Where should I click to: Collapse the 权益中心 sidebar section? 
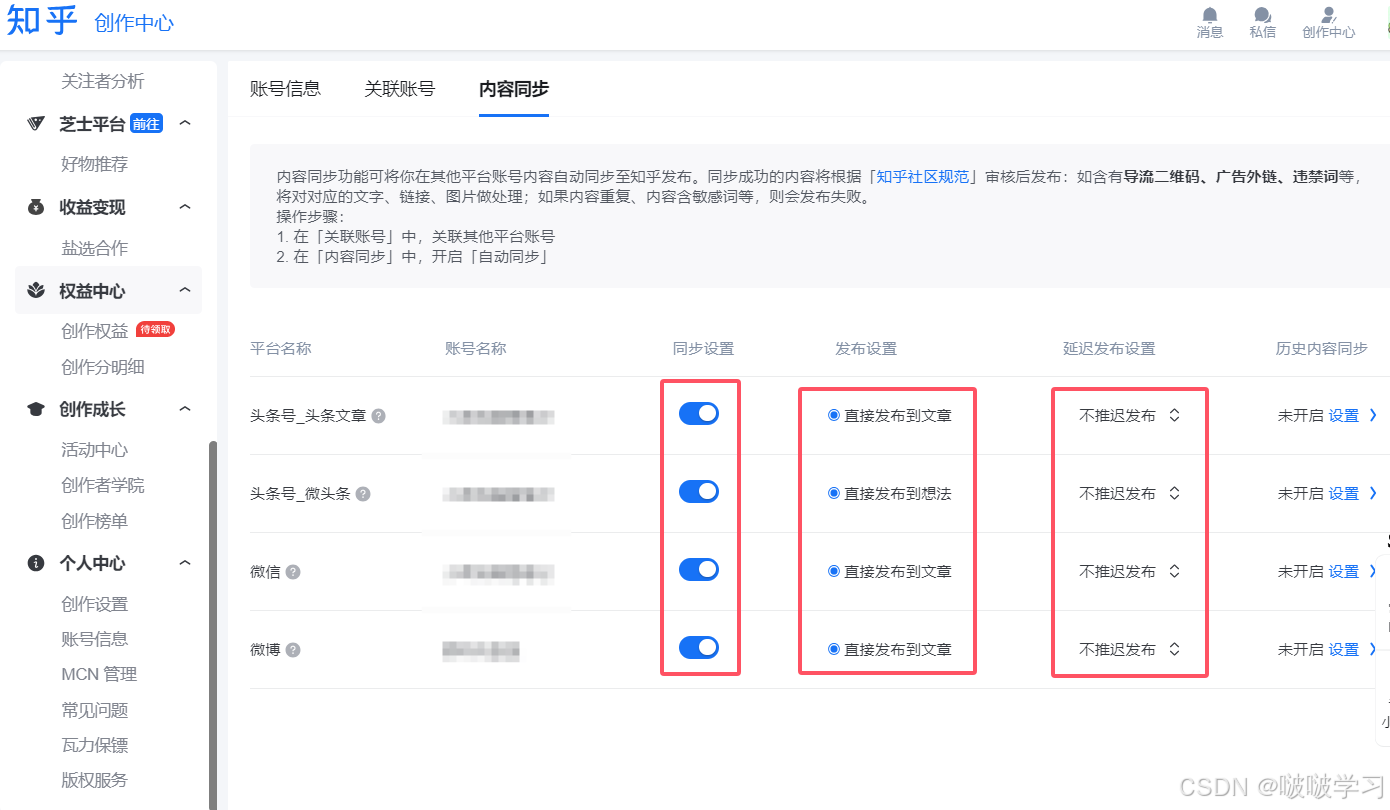coord(185,290)
